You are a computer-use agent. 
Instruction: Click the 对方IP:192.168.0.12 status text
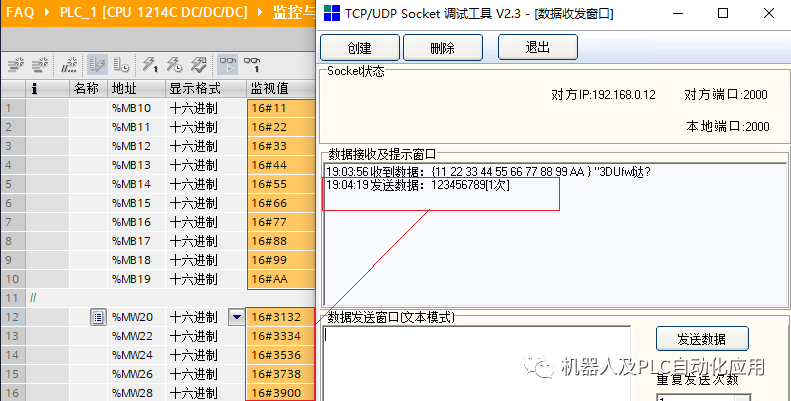point(603,95)
